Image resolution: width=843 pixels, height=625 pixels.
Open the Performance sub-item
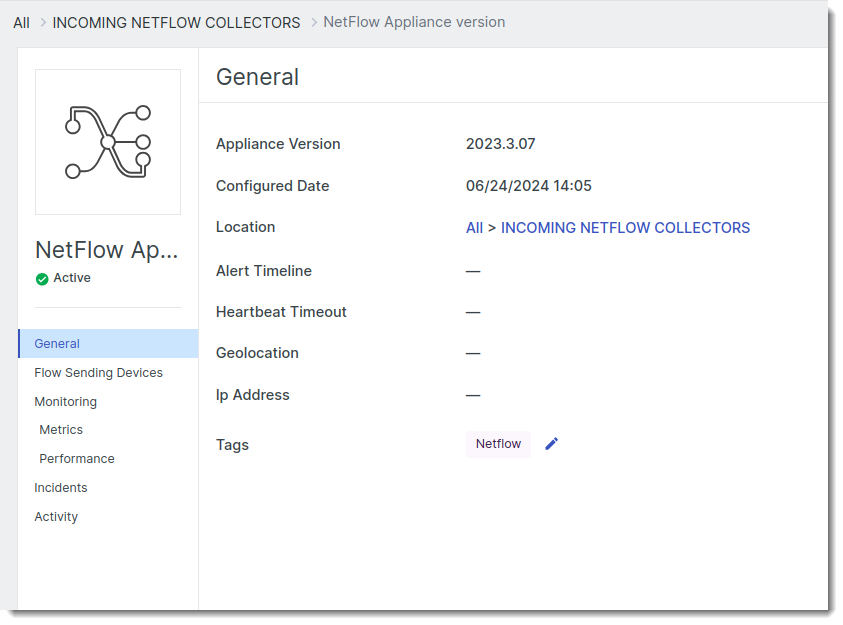(77, 459)
